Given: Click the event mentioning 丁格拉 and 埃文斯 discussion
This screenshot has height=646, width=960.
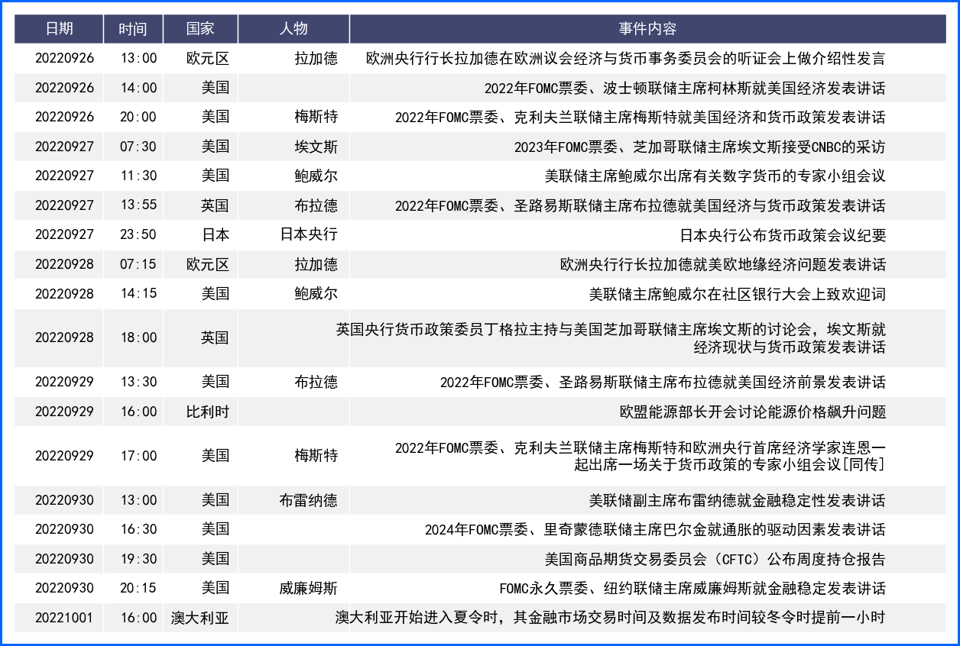Looking at the screenshot, I should tap(610, 338).
